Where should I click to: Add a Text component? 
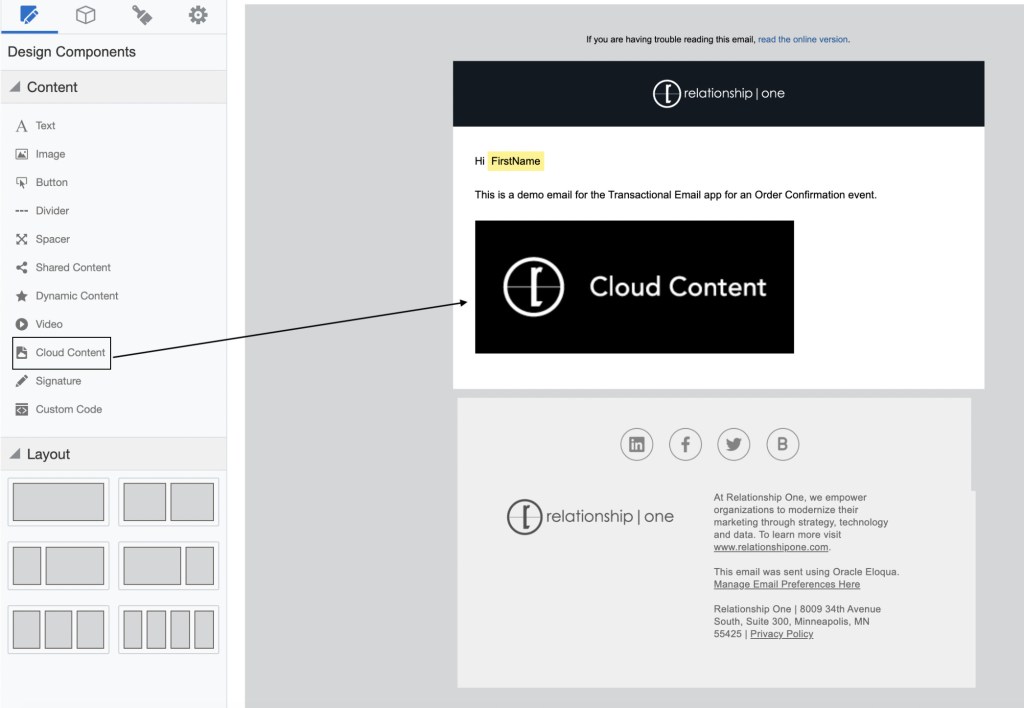(45, 125)
